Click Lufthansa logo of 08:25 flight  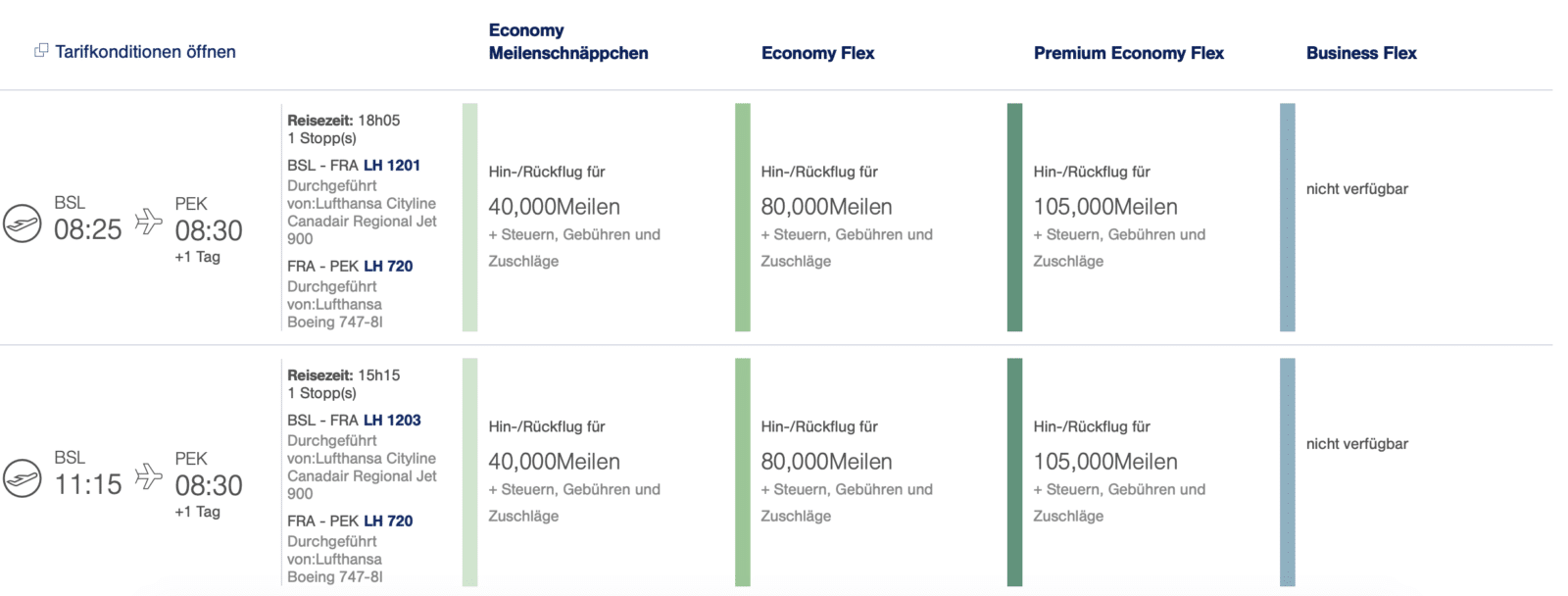[x=23, y=223]
